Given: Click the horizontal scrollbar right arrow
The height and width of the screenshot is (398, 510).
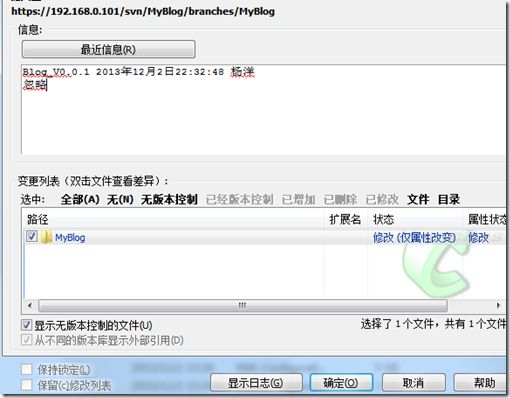Looking at the screenshot, I should click(x=498, y=305).
